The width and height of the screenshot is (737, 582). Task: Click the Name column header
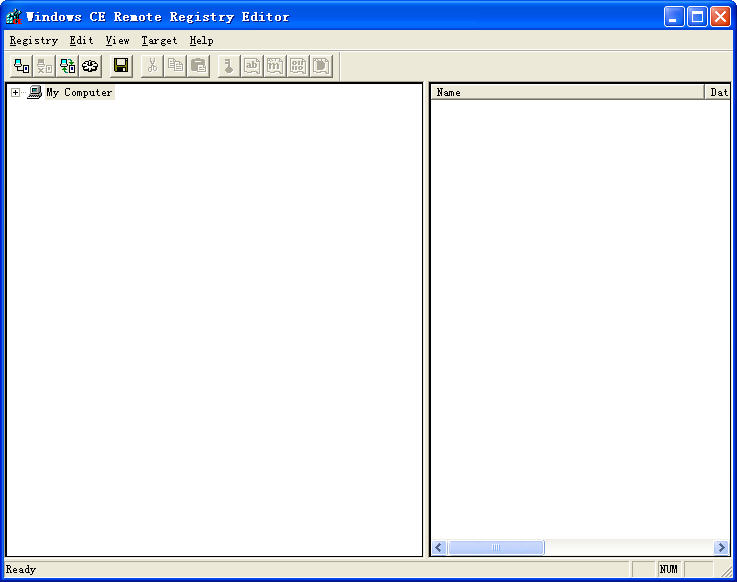coord(567,92)
